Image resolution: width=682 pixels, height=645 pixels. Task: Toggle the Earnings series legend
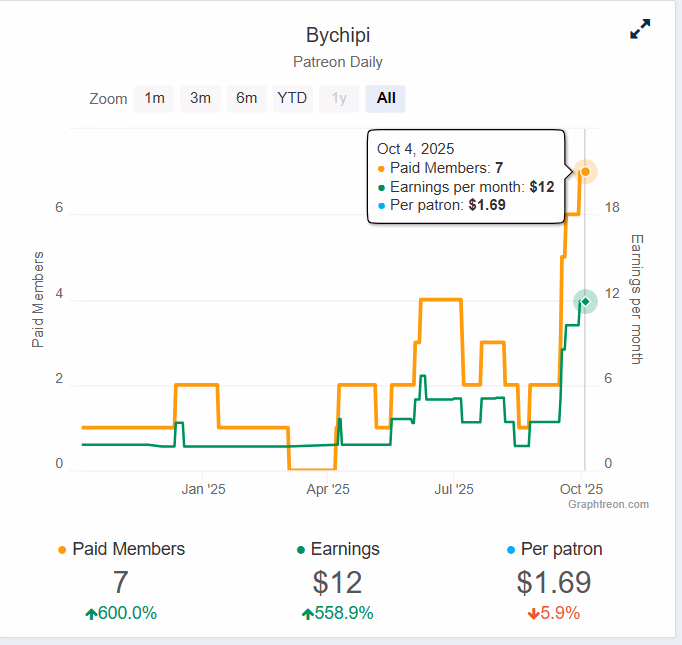pyautogui.click(x=338, y=549)
